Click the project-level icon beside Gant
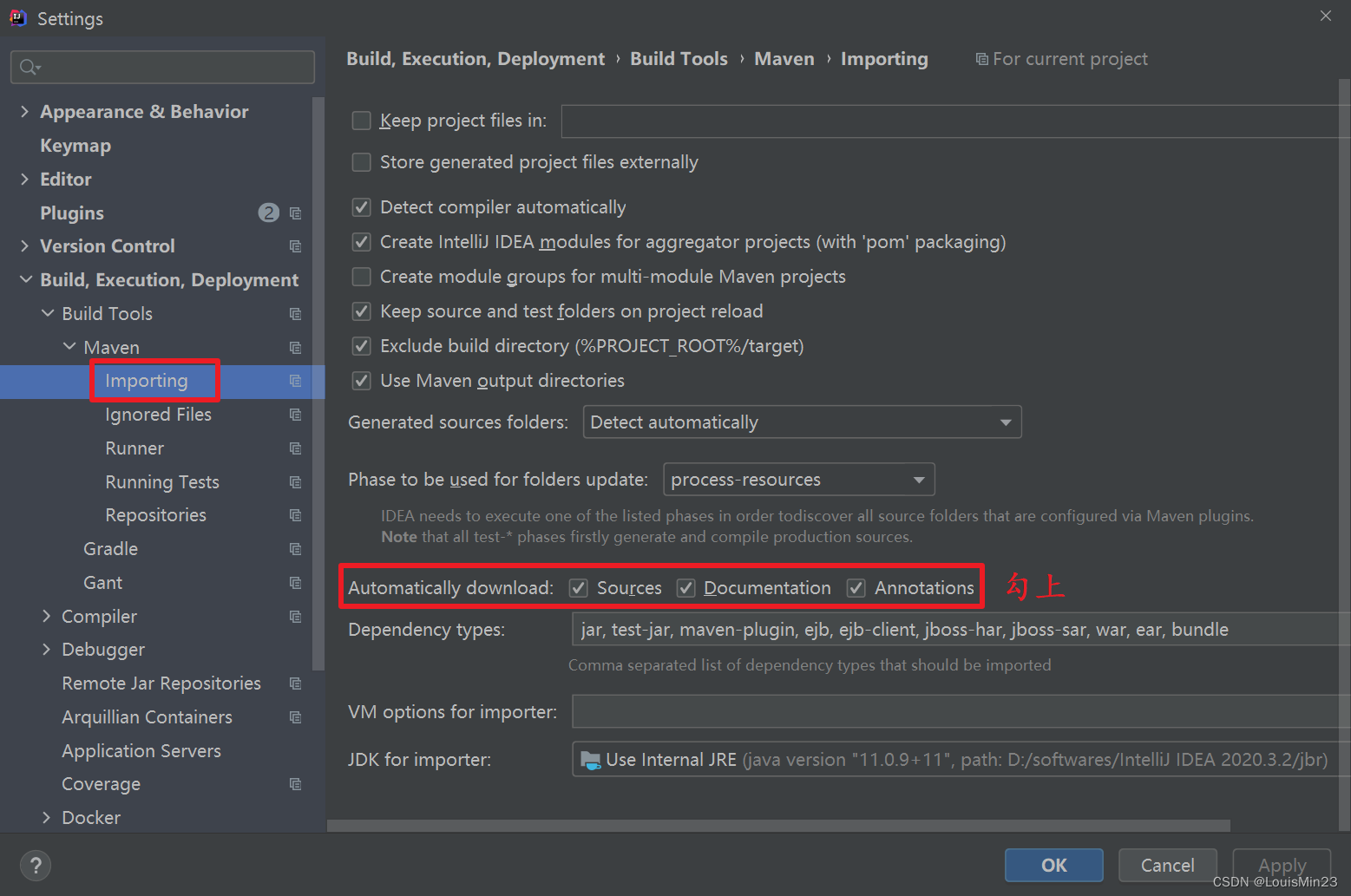Screen dimensions: 1351x896 coord(295,583)
